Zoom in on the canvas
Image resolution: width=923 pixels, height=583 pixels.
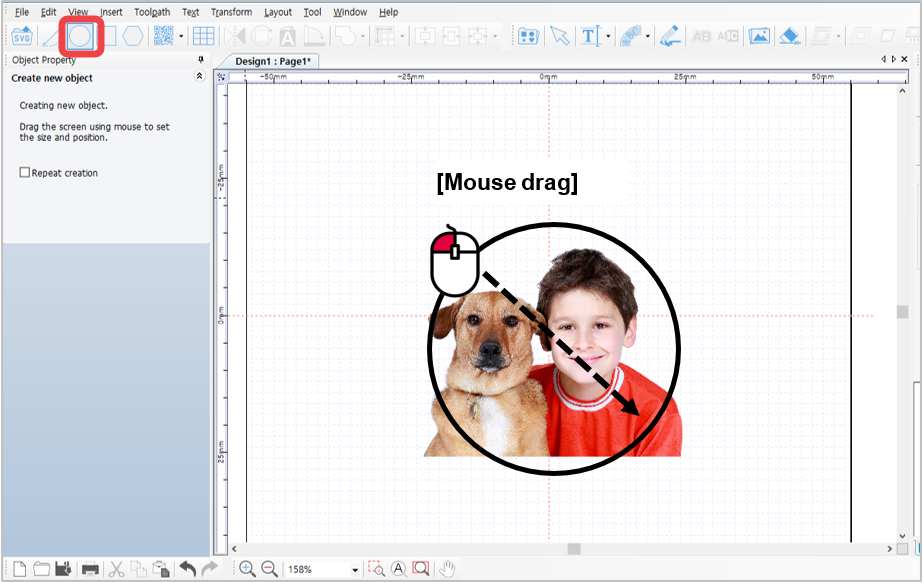click(x=247, y=569)
